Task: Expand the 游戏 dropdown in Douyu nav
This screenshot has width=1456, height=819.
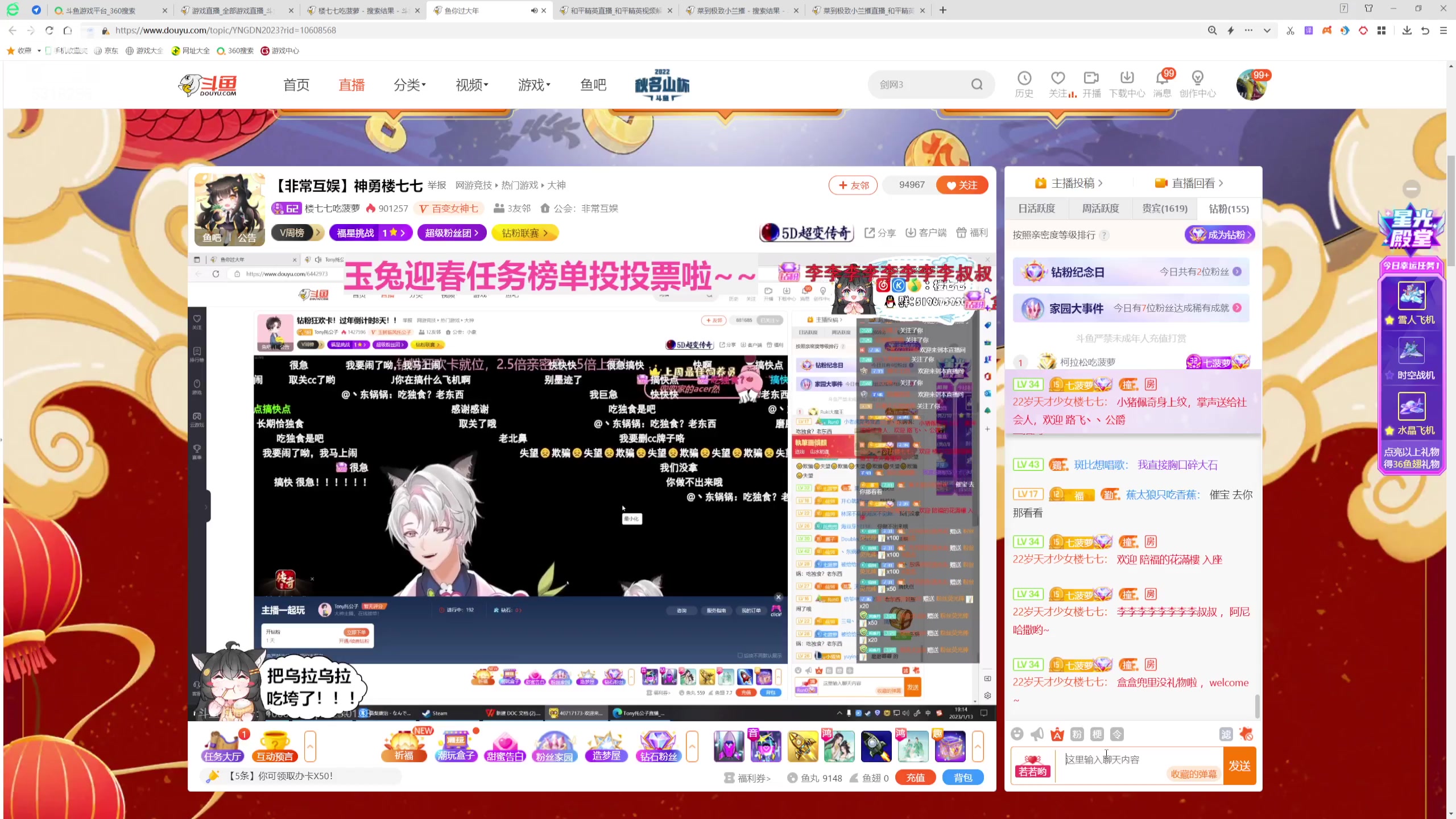Action: coord(534,85)
